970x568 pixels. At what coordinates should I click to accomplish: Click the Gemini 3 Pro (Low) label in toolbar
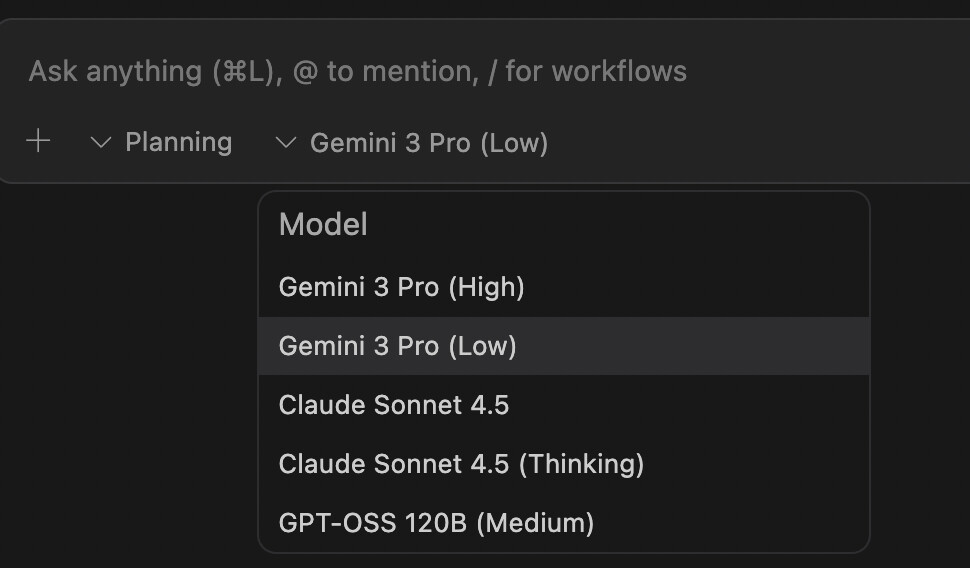click(429, 143)
